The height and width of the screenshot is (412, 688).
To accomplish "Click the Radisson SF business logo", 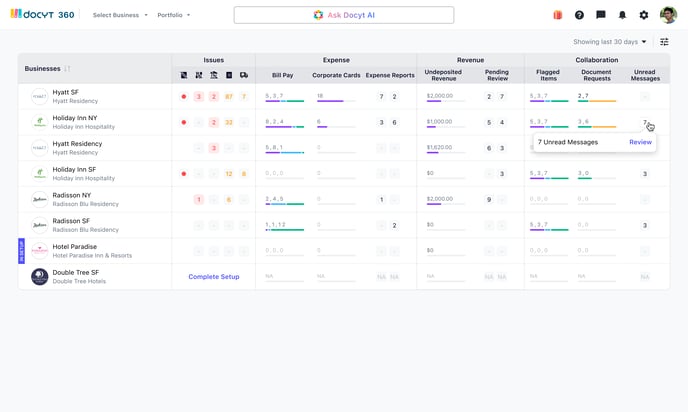I will click(x=39, y=225).
